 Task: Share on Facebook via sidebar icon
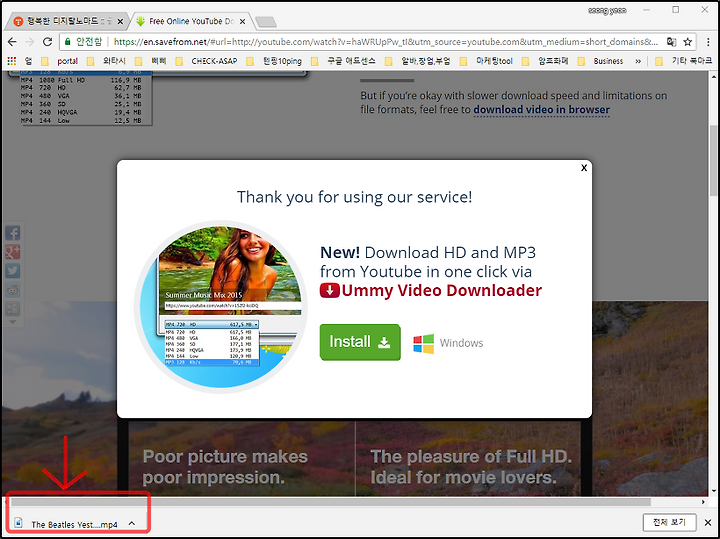tap(12, 233)
